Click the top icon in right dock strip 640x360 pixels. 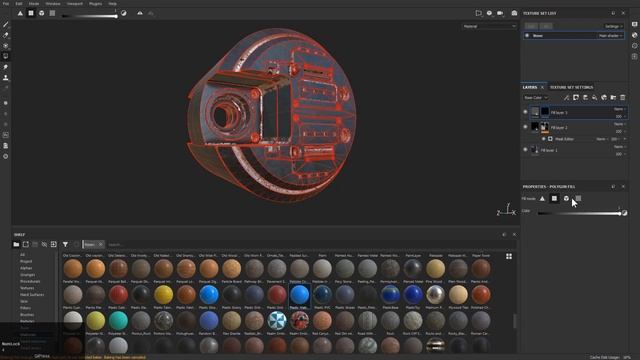tap(635, 24)
